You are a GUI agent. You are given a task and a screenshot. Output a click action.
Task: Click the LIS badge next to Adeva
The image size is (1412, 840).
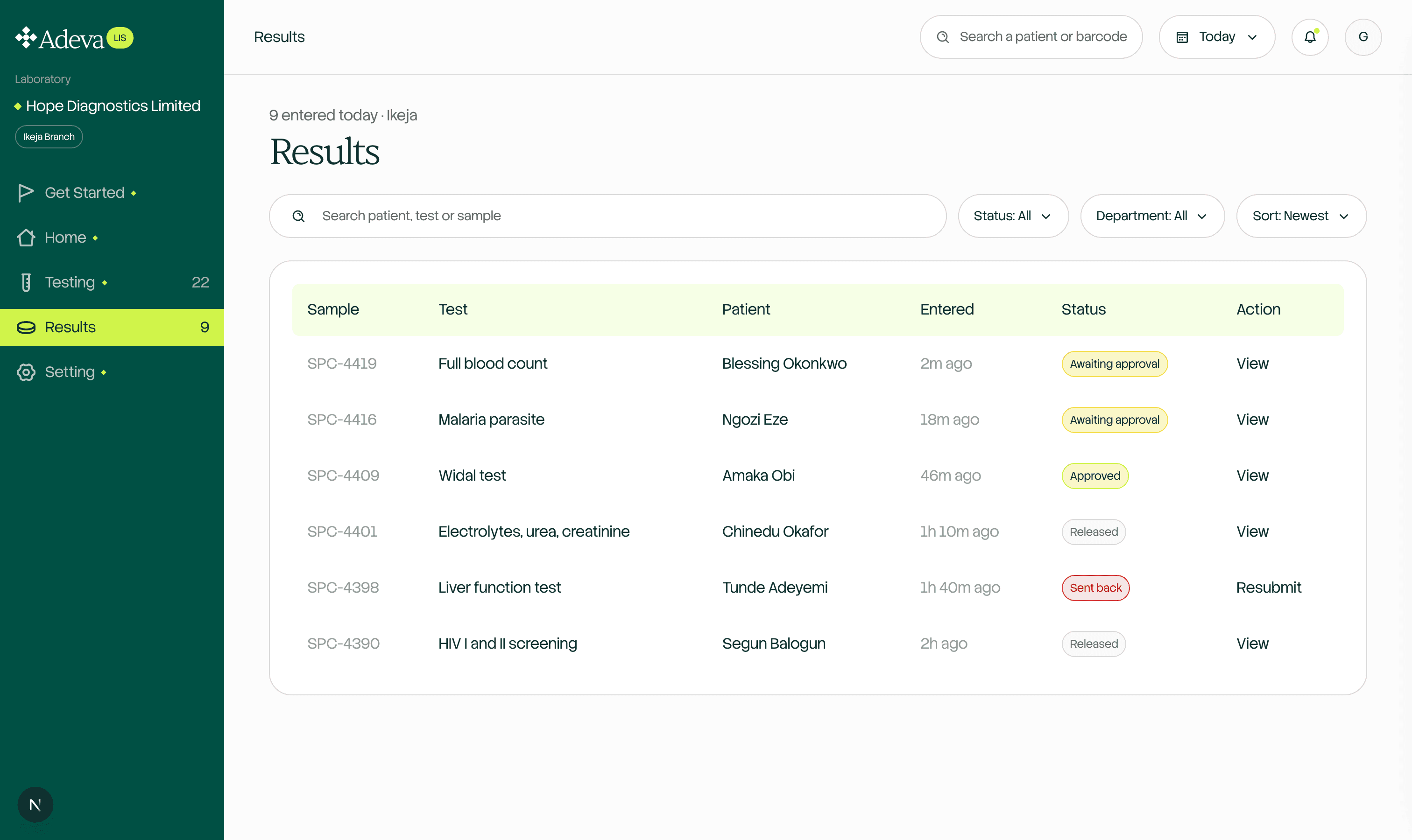tap(120, 37)
